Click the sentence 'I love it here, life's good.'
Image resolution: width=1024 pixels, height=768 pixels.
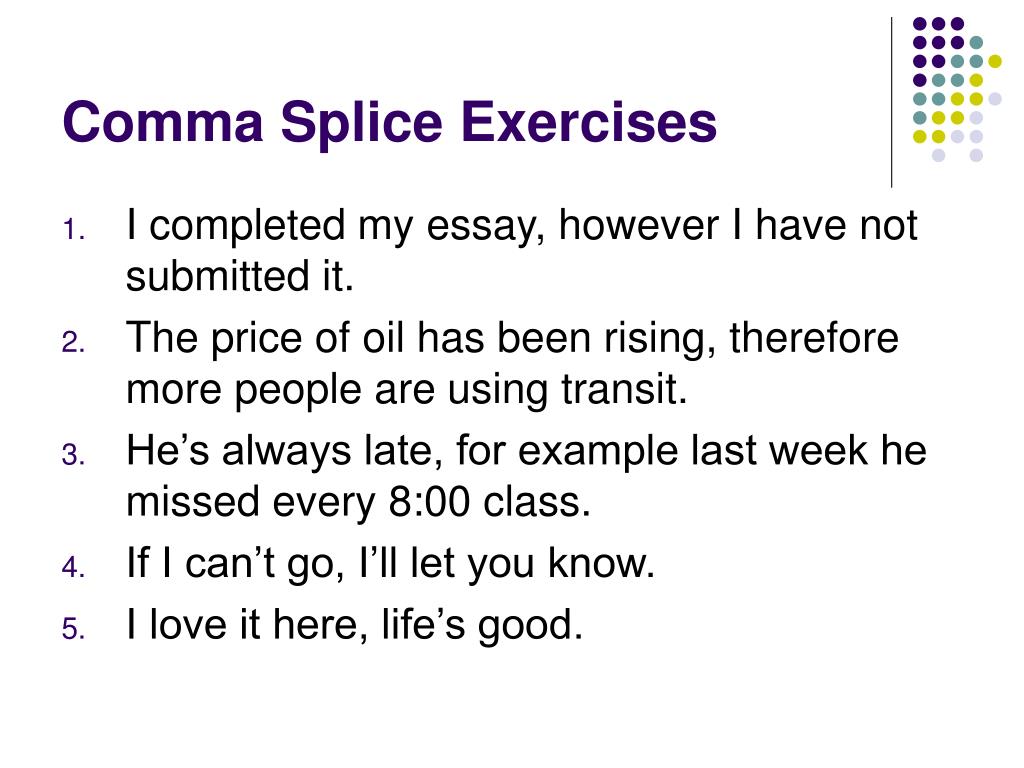pos(355,625)
